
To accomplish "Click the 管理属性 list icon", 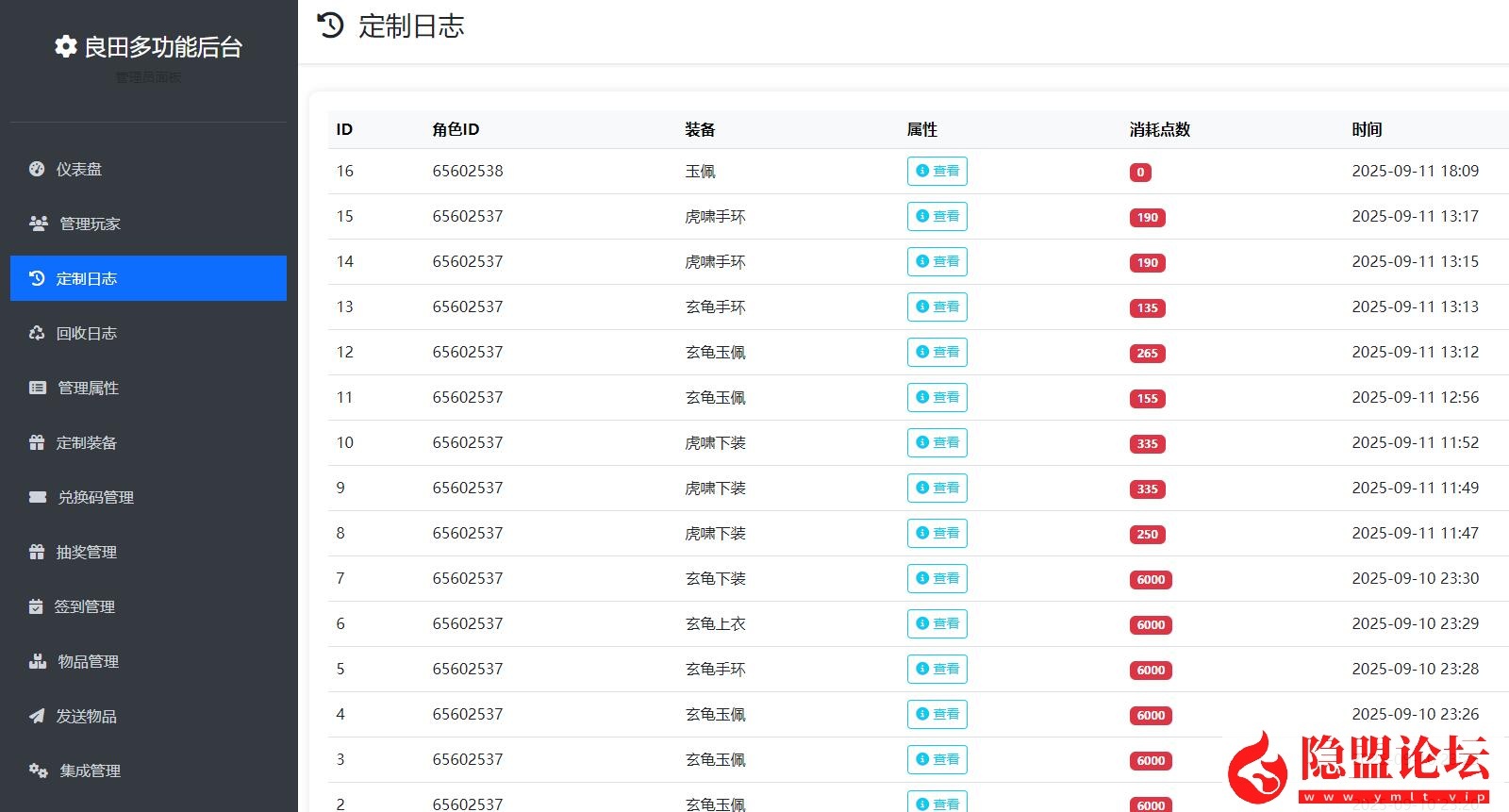I will point(38,388).
